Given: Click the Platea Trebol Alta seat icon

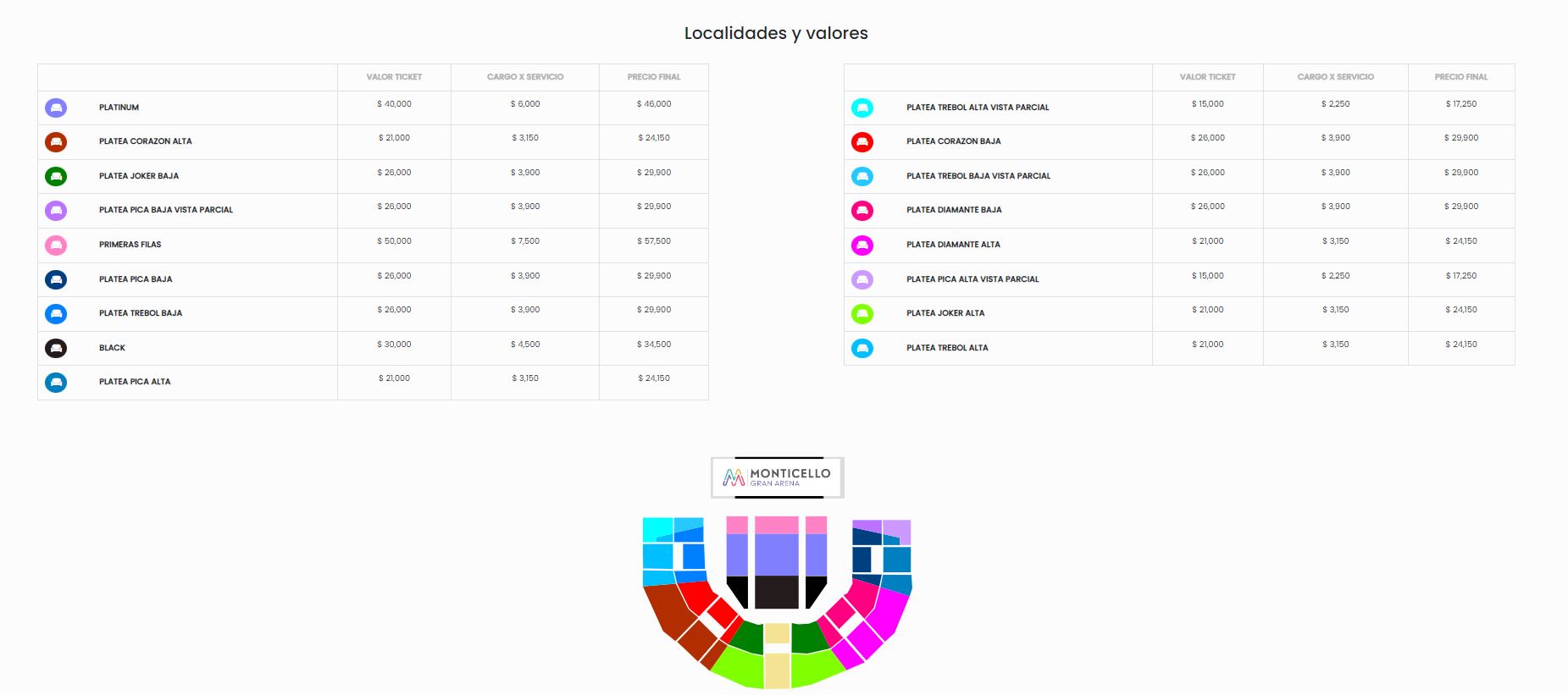Looking at the screenshot, I should 862,348.
